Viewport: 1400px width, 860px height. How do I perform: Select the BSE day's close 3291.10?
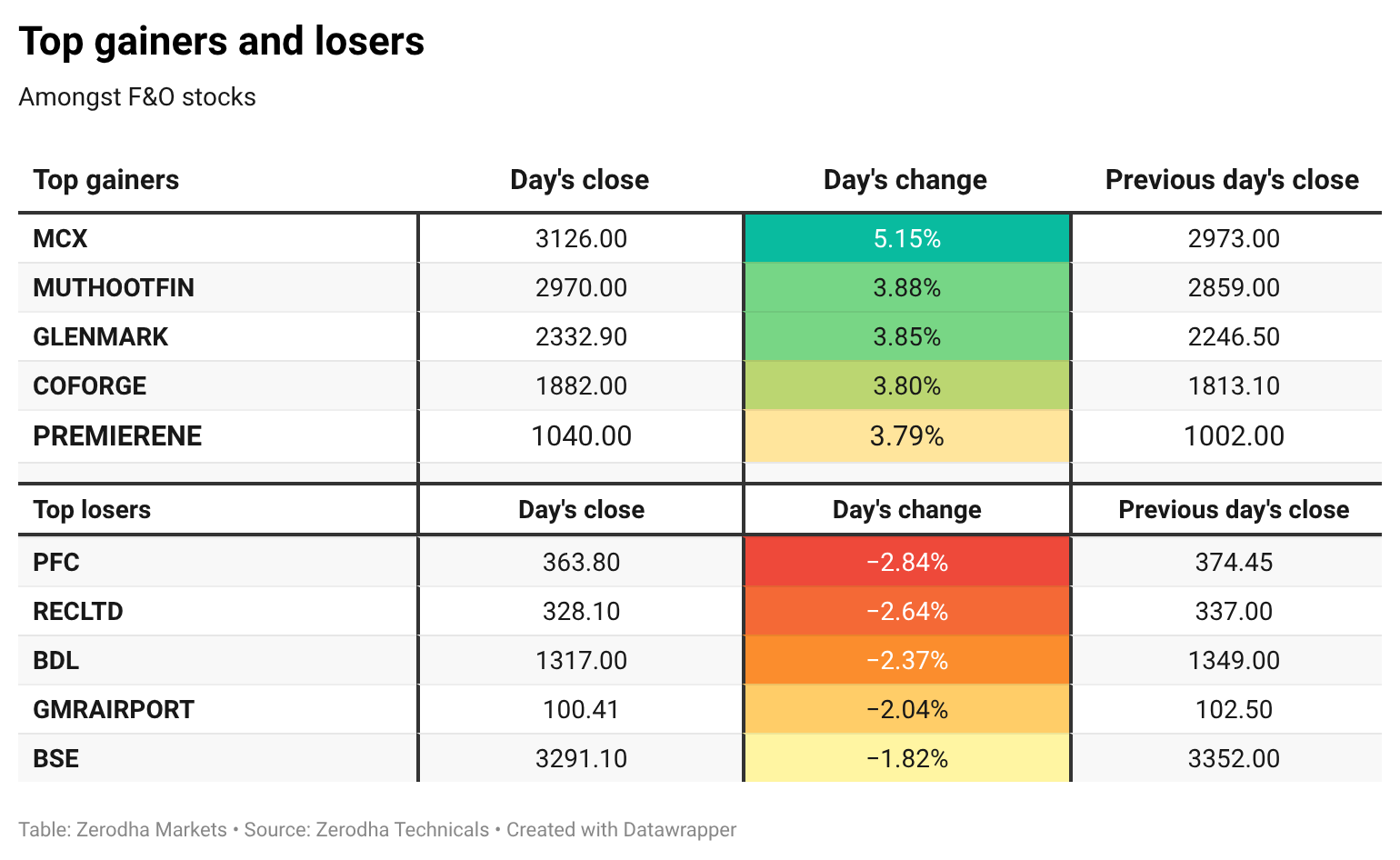(581, 758)
